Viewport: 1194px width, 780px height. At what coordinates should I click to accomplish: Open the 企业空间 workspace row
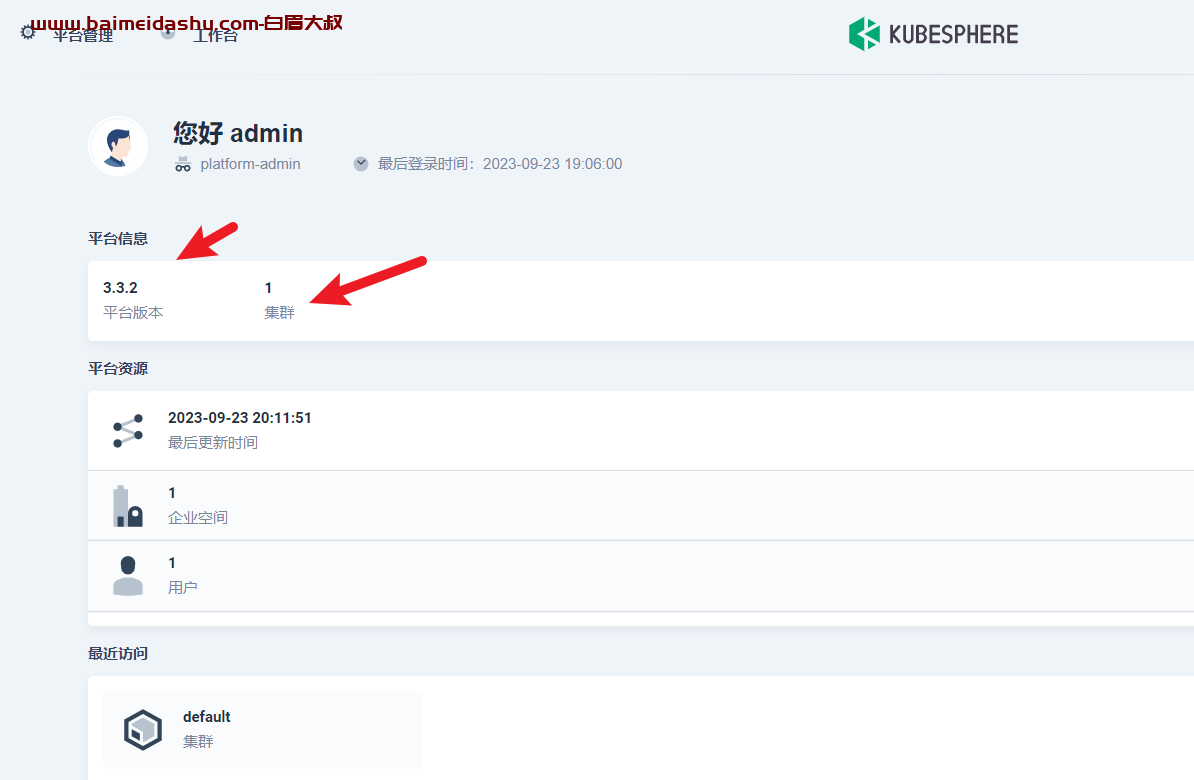point(640,506)
